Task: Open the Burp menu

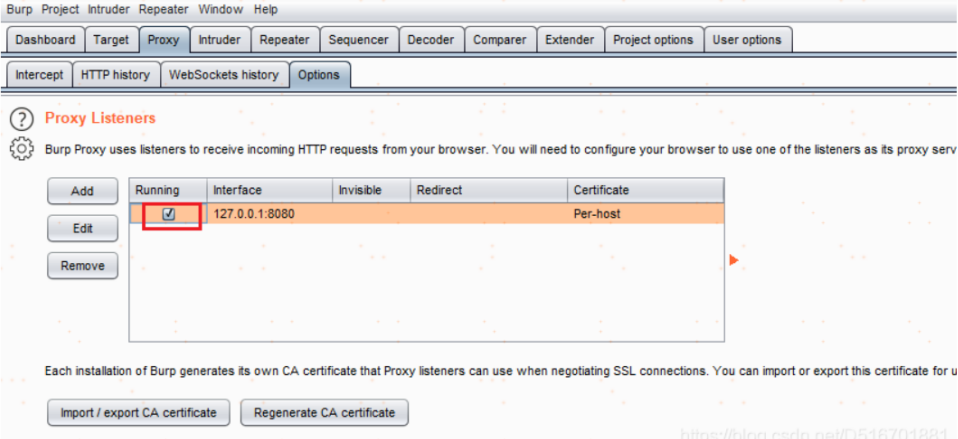Action: point(19,10)
